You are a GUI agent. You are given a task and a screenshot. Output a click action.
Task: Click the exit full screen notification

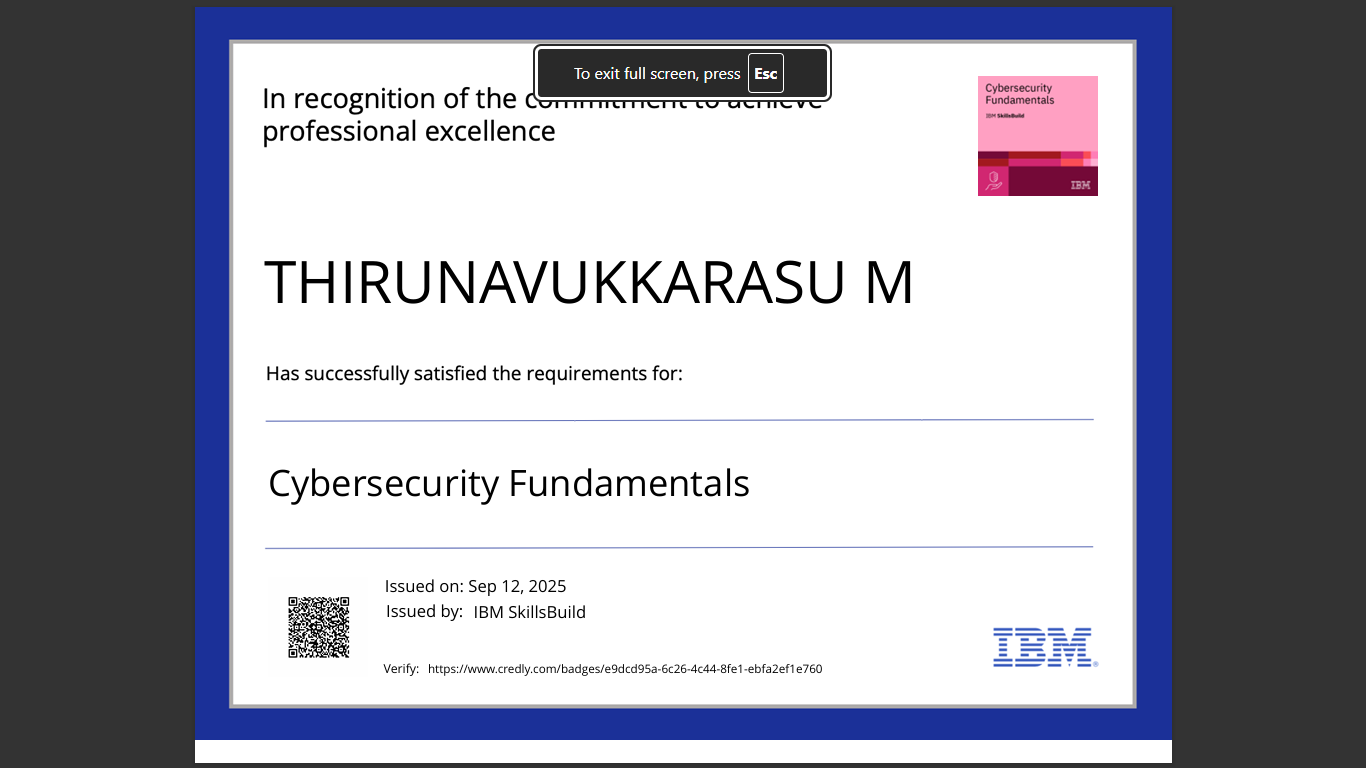pyautogui.click(x=682, y=73)
